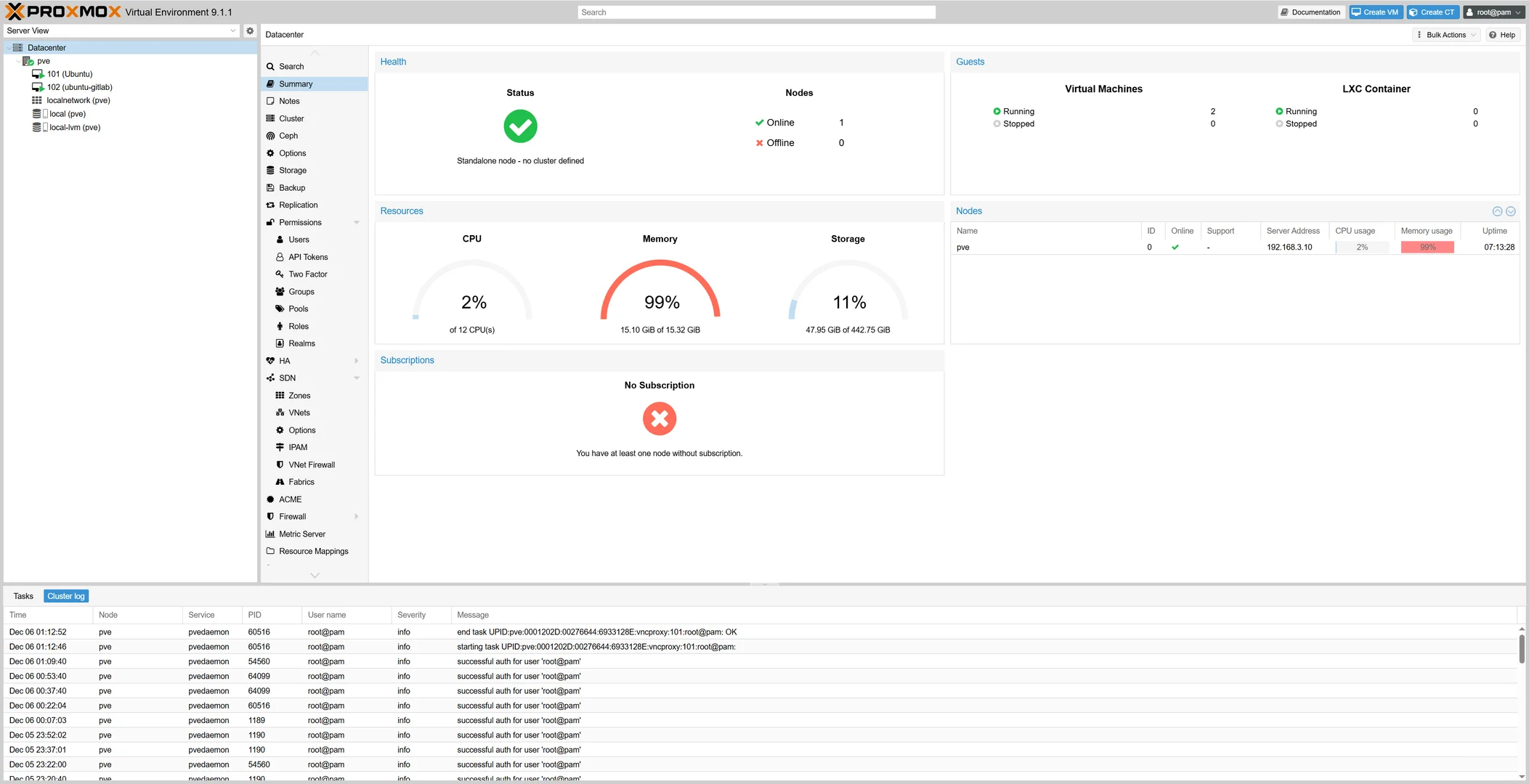Click the Backup floppy icon
This screenshot has width=1529, height=784.
pos(270,187)
